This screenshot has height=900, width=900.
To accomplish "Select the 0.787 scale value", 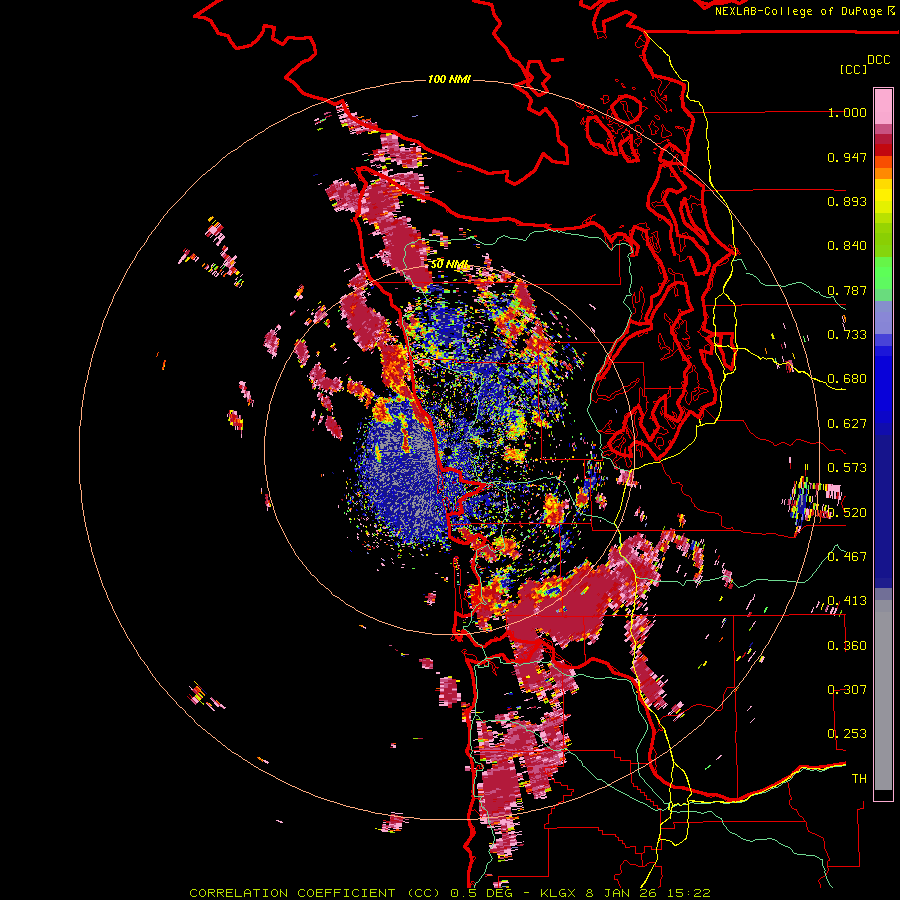I will coord(847,290).
